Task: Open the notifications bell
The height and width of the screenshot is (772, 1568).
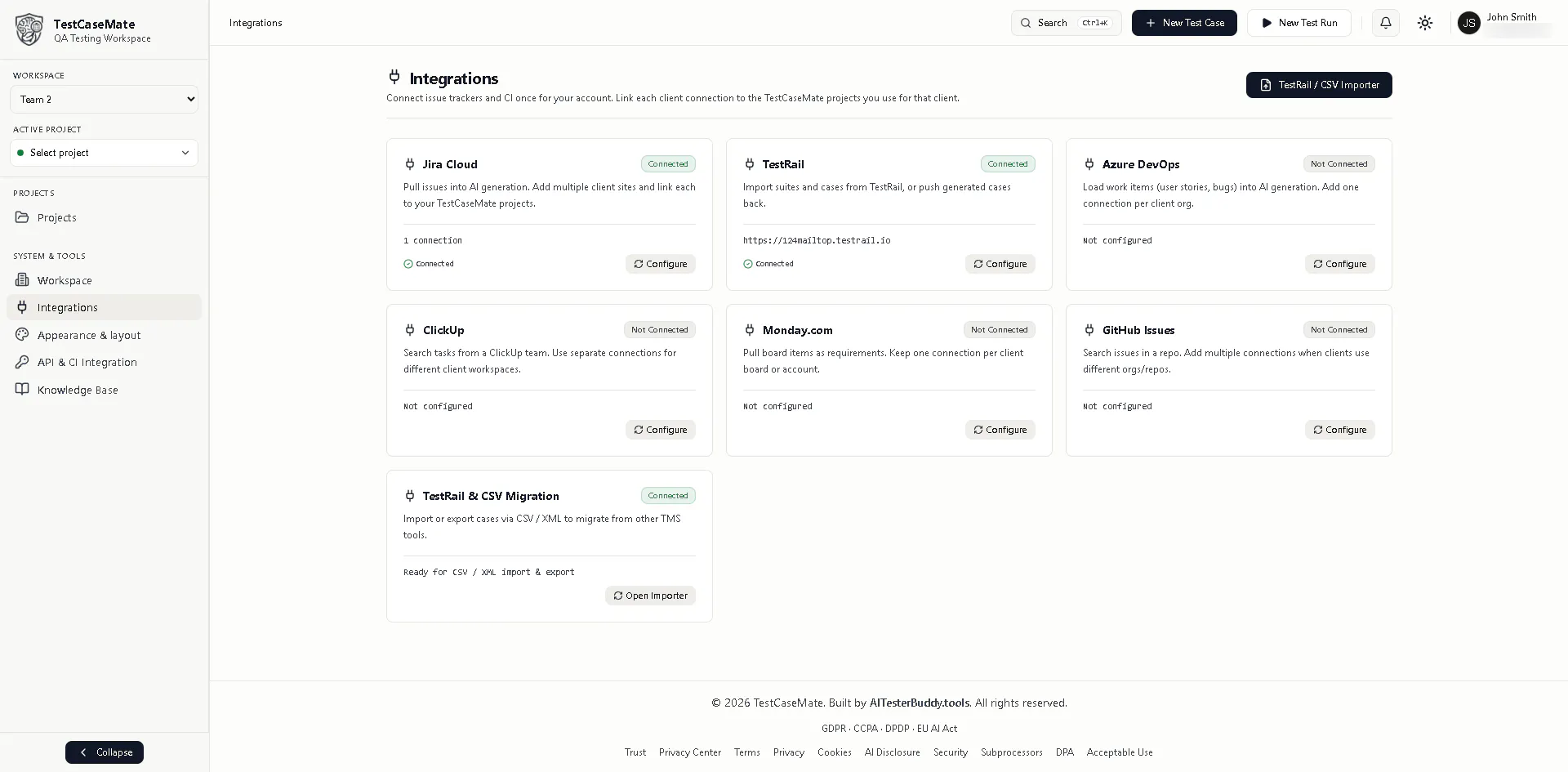Action: click(1386, 23)
